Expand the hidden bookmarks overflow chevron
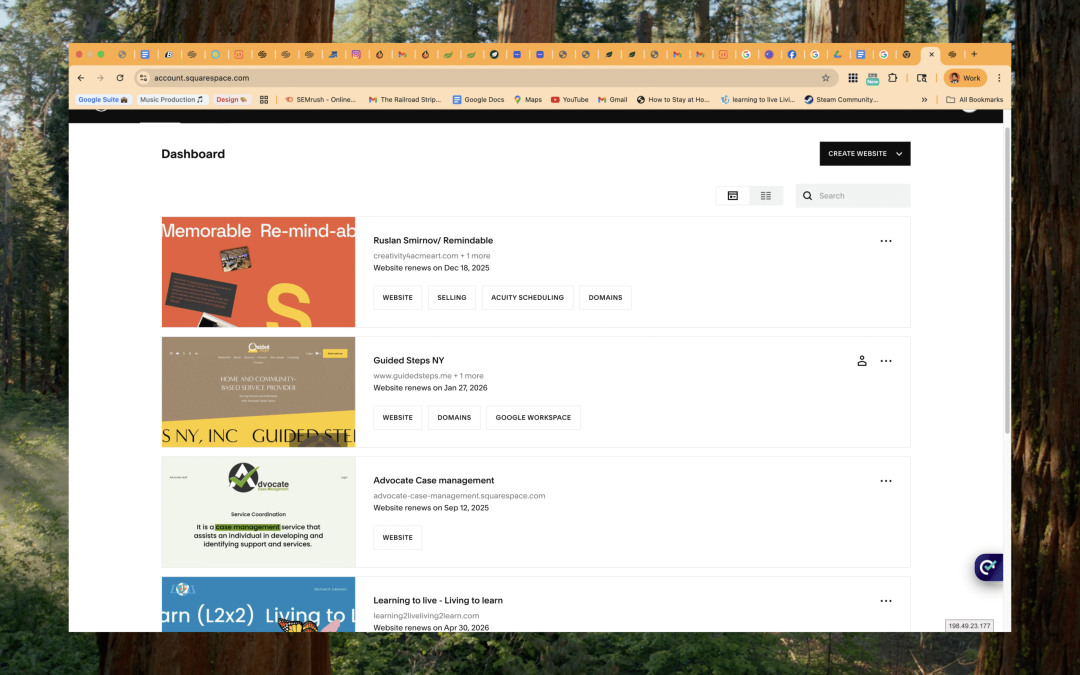The image size is (1080, 675). pyautogui.click(x=925, y=99)
